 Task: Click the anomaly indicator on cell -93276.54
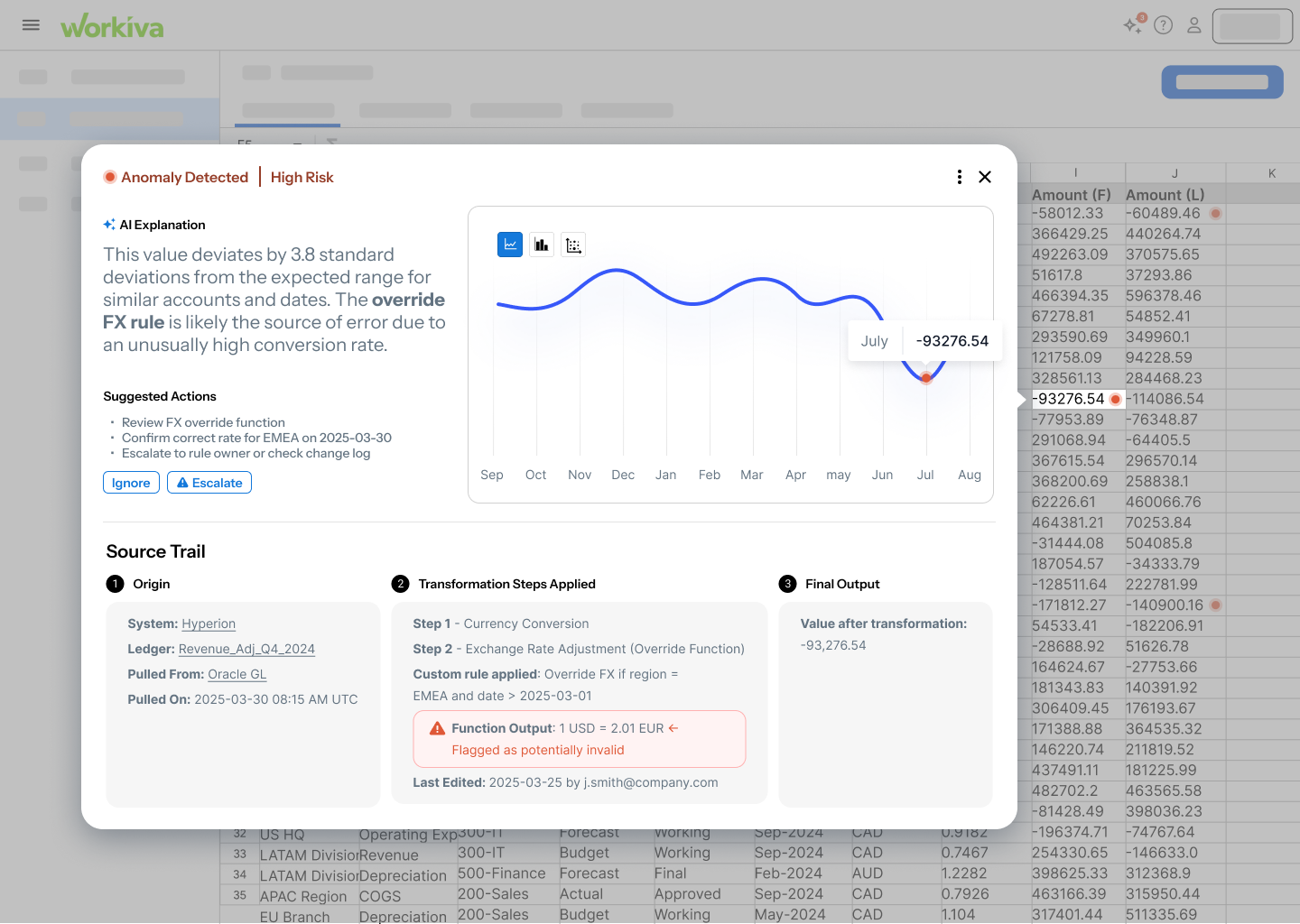pos(1116,398)
